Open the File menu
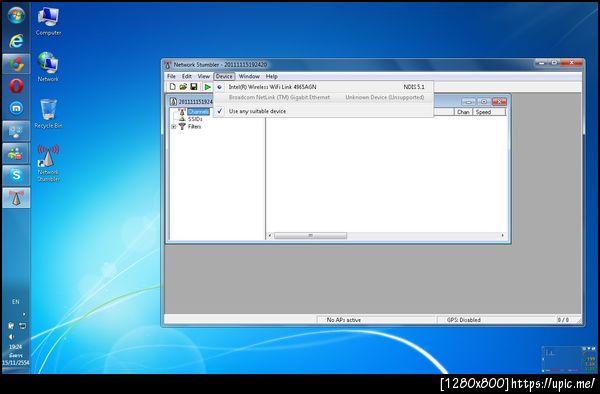Viewport: 600px width, 394px height. 171,76
